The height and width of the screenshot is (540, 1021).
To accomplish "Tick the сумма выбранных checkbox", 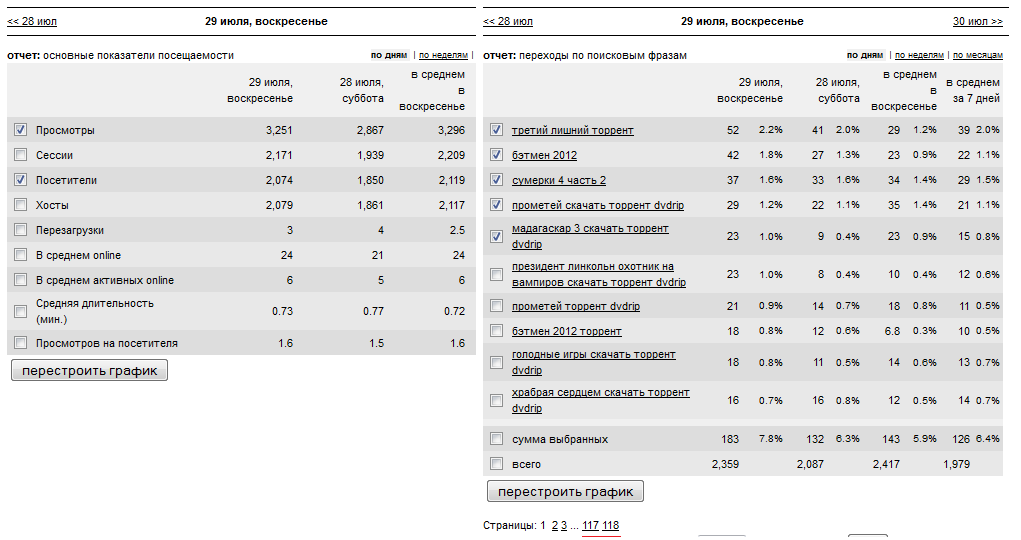I will click(x=497, y=439).
